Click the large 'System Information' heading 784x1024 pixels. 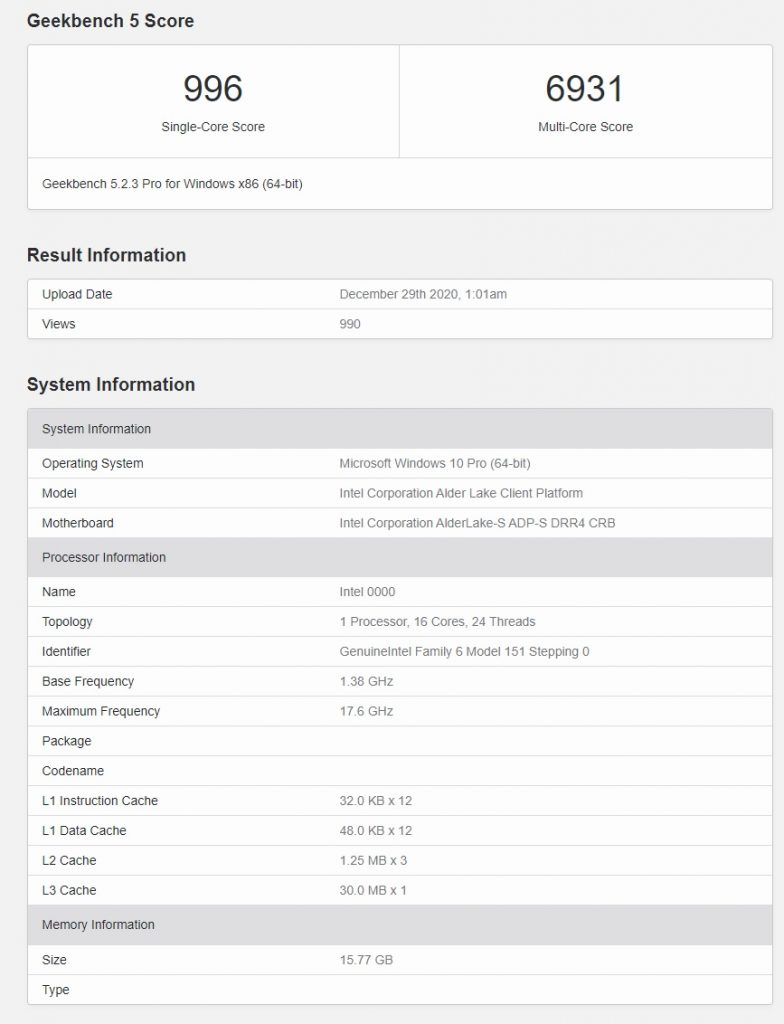tap(111, 384)
